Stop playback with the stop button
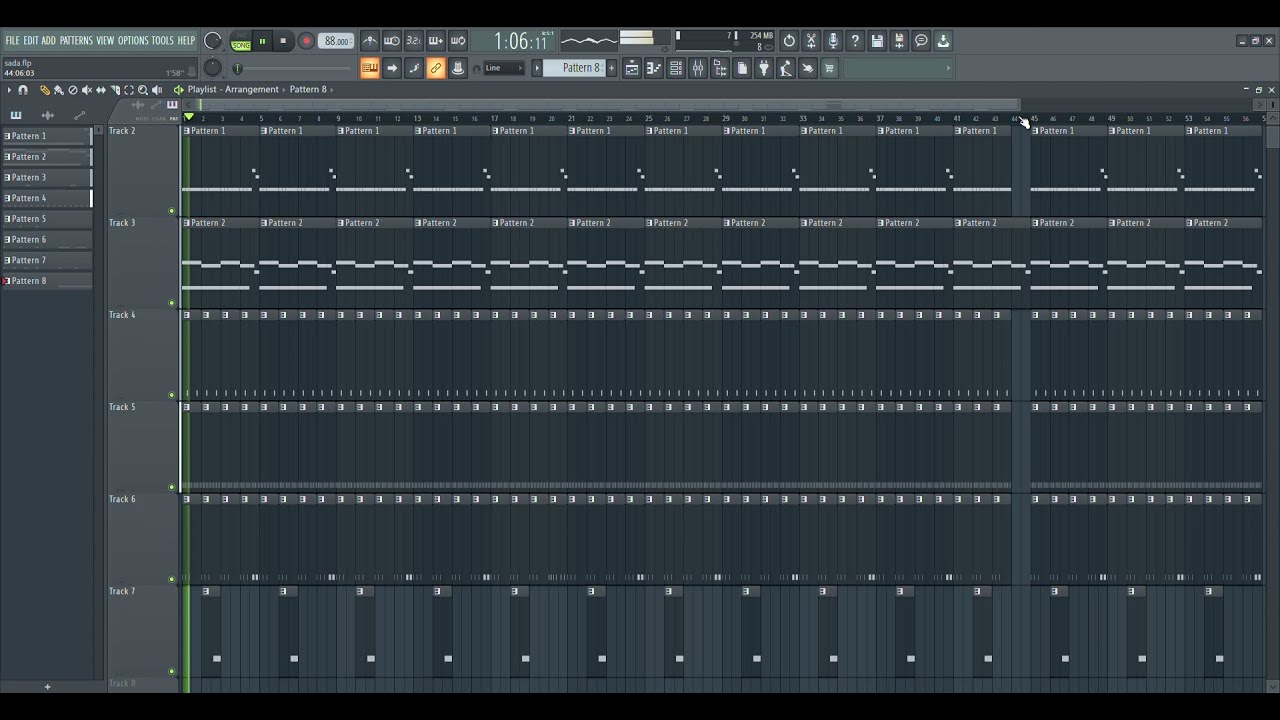 (283, 42)
